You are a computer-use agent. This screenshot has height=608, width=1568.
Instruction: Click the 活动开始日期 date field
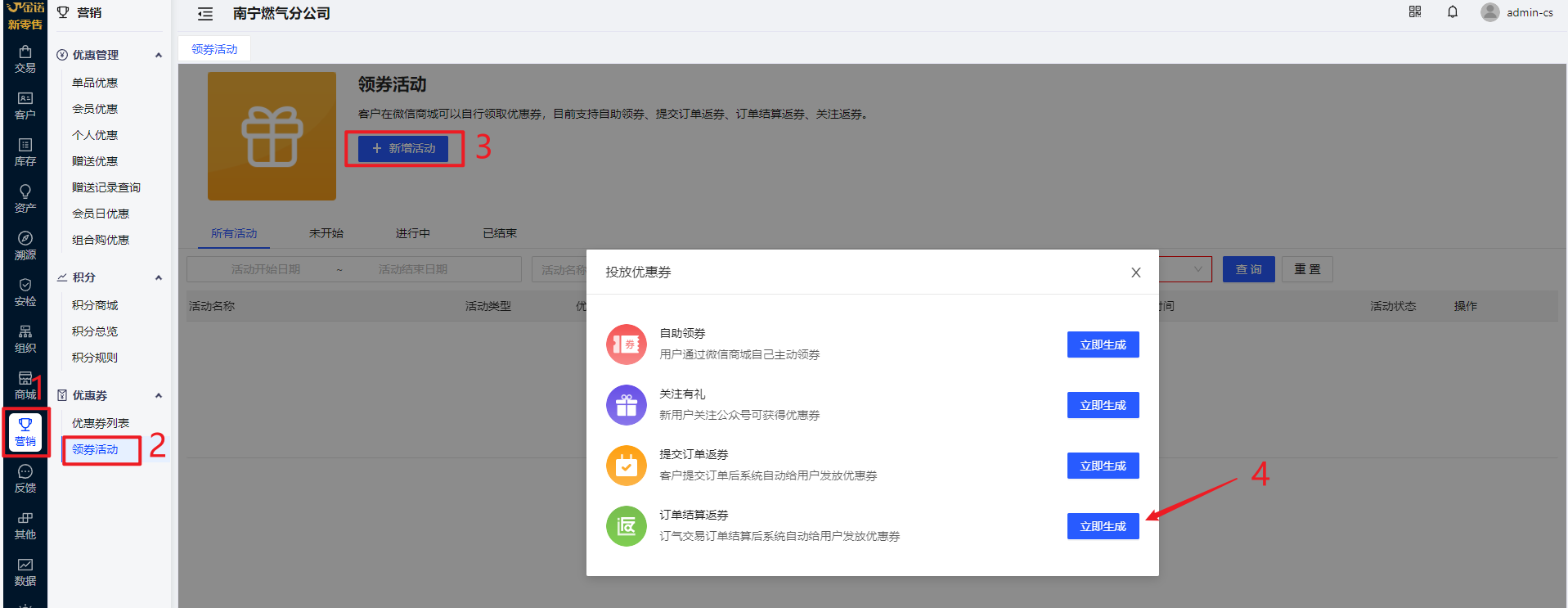266,269
